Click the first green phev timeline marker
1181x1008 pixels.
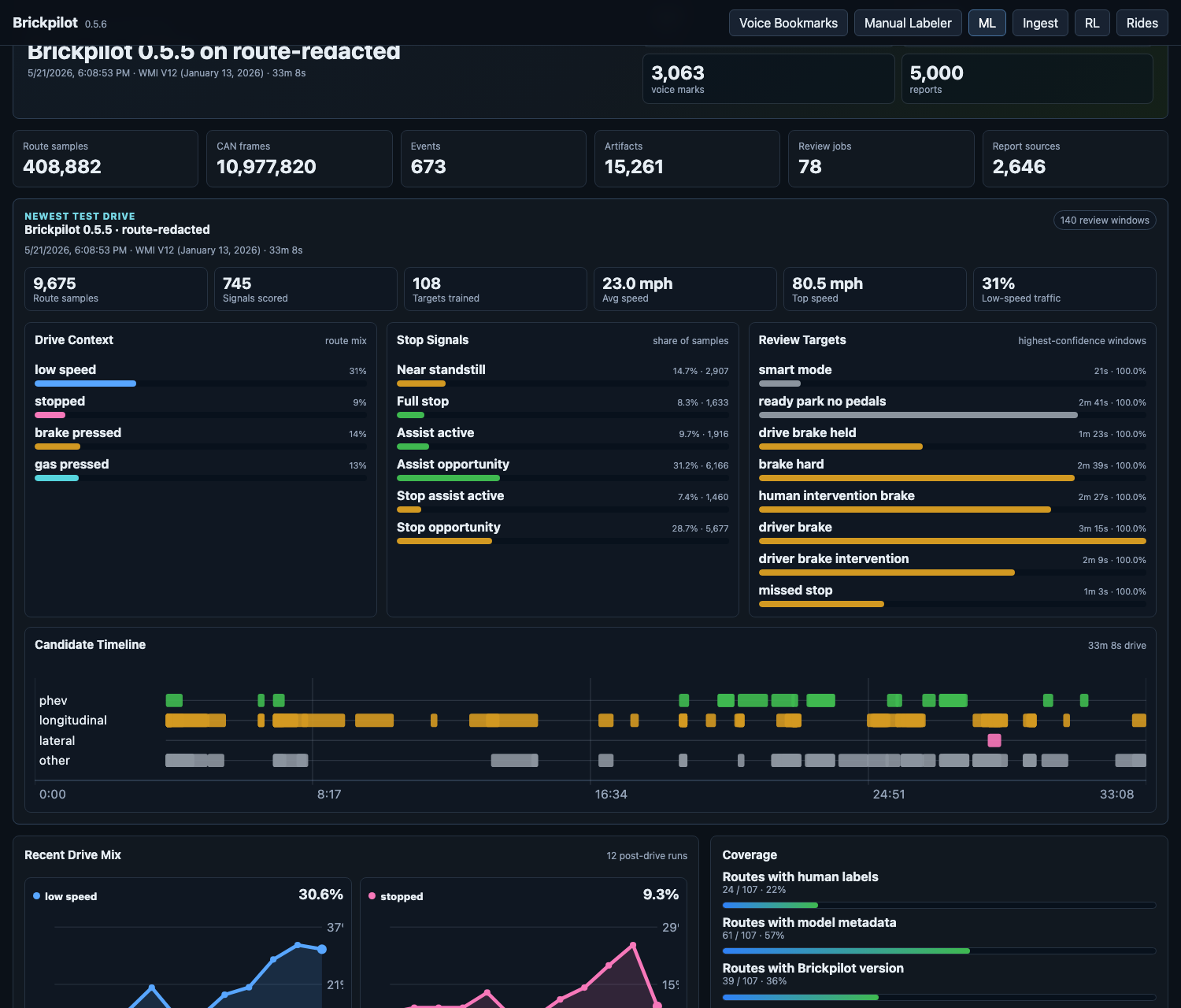[174, 700]
